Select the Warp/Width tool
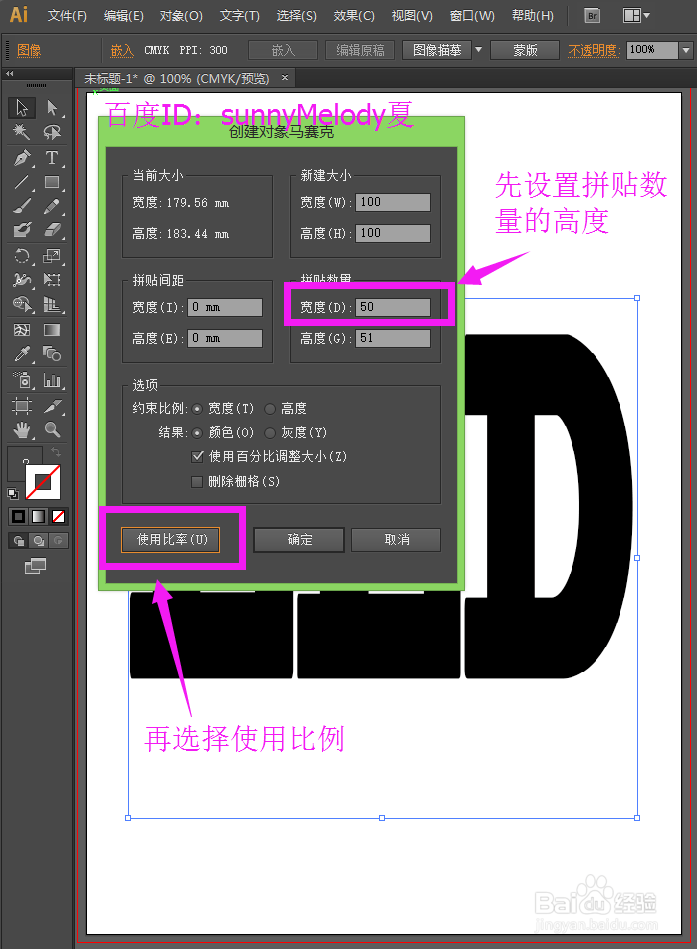Viewport: 697px width, 949px height. pos(22,280)
